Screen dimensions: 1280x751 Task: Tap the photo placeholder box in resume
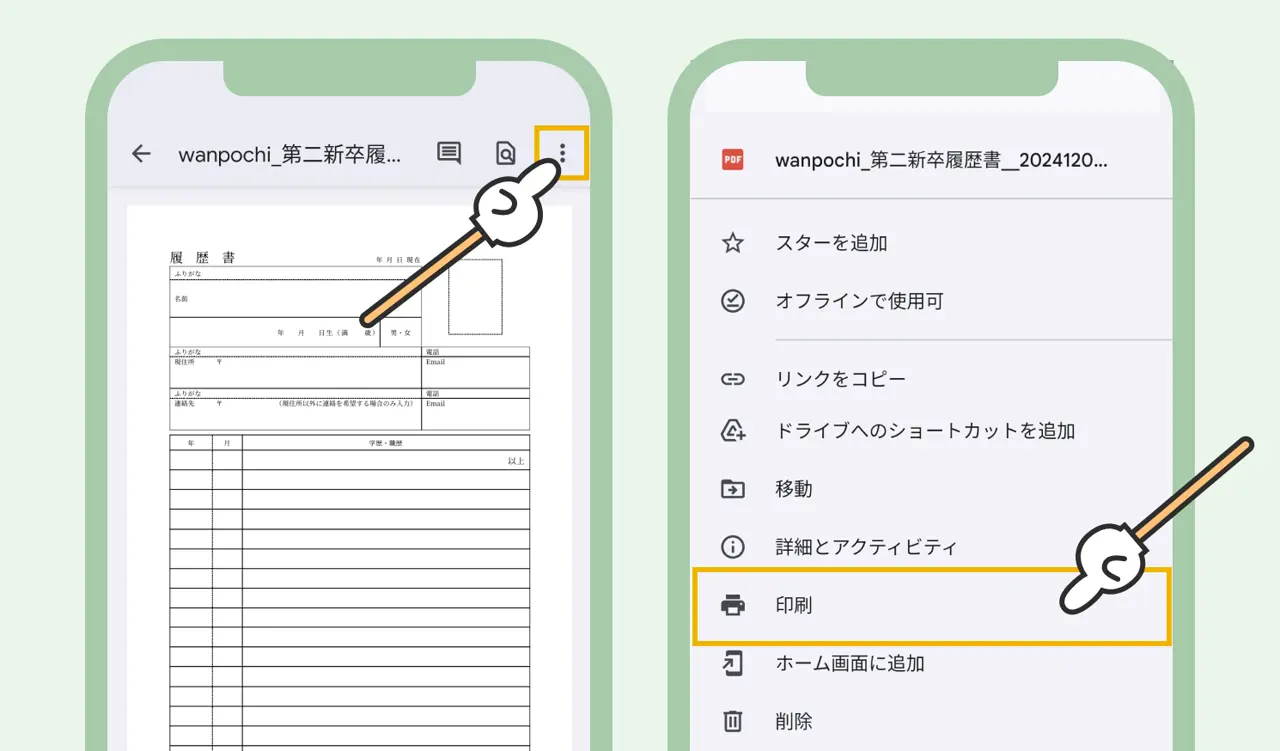475,297
